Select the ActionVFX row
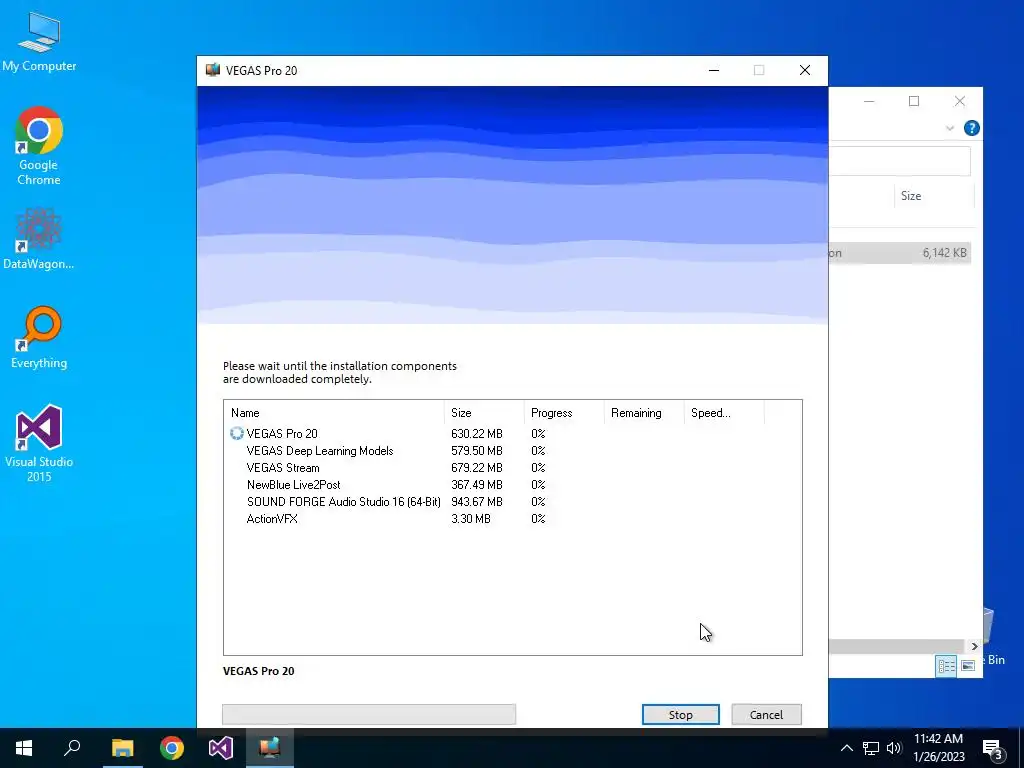 (x=513, y=519)
